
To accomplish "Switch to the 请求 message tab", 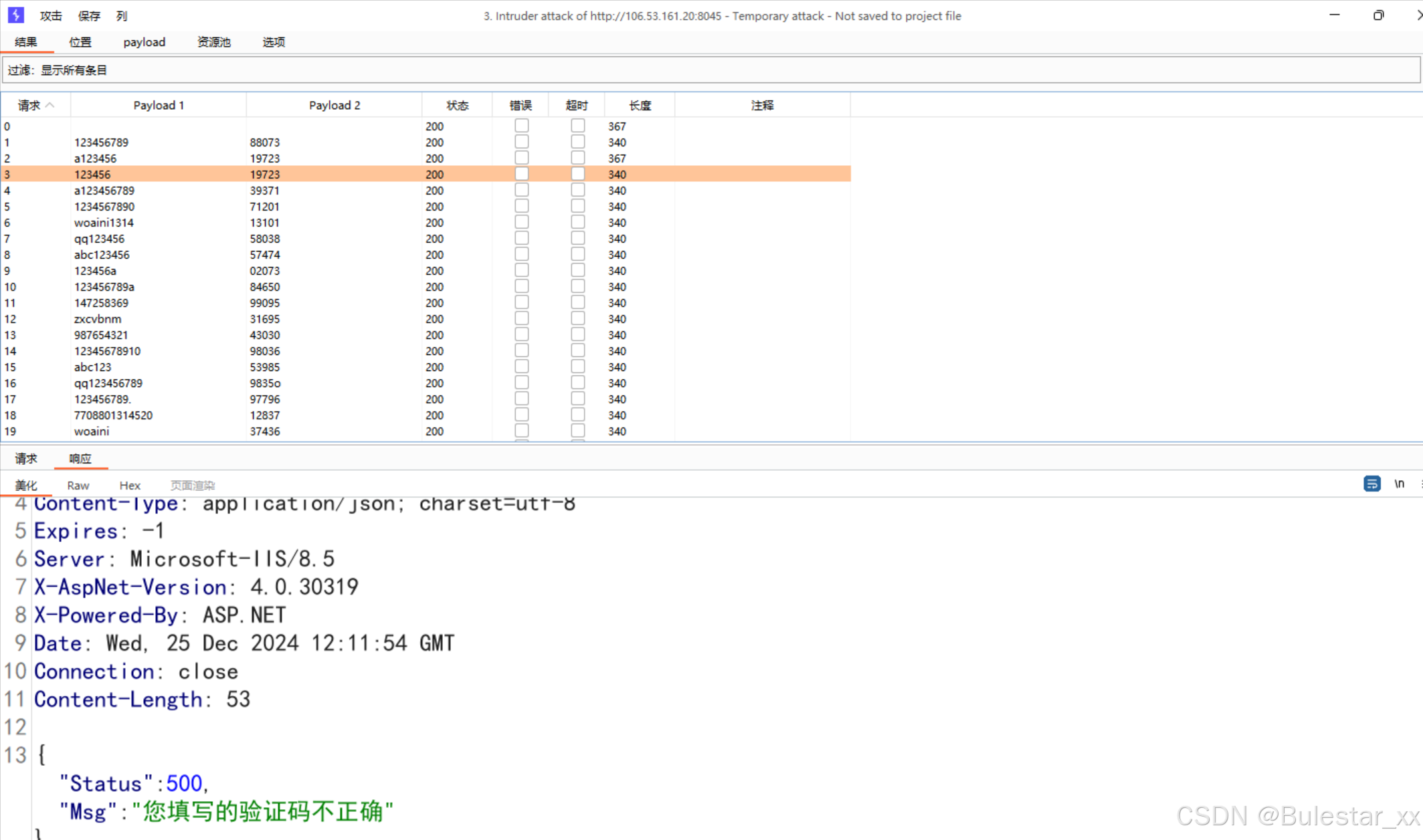I will click(x=26, y=458).
